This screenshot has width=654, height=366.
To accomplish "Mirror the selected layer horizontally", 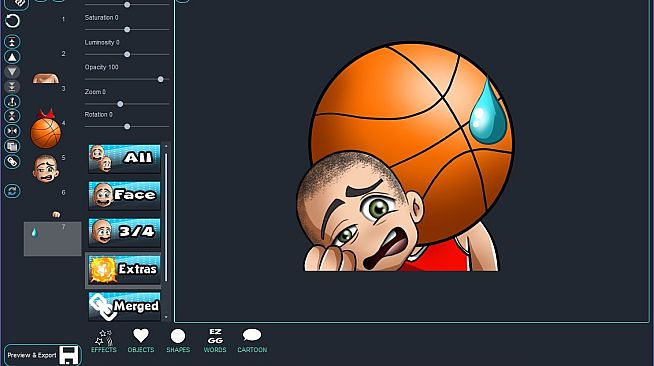I will (x=12, y=131).
